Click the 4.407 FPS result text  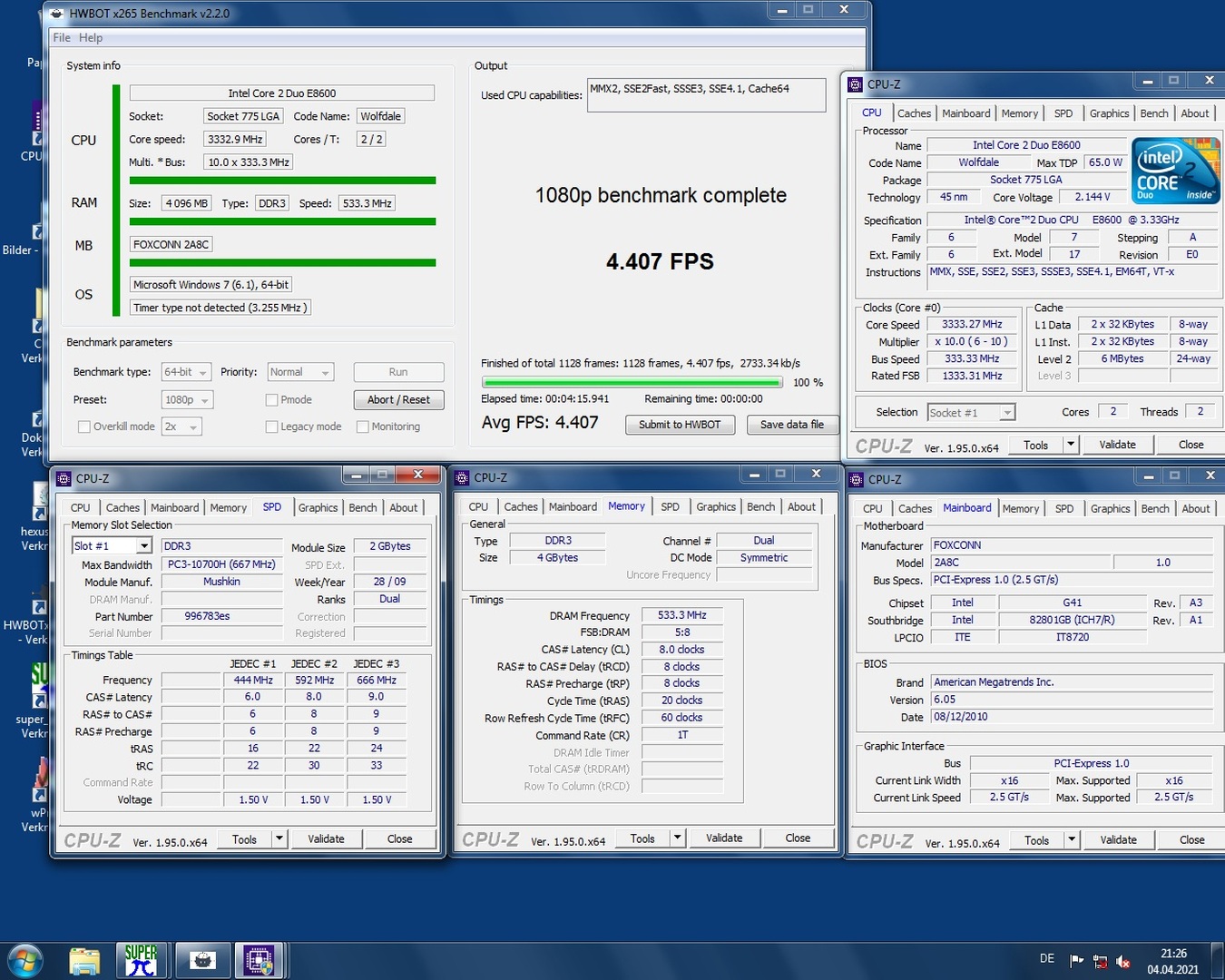660,261
